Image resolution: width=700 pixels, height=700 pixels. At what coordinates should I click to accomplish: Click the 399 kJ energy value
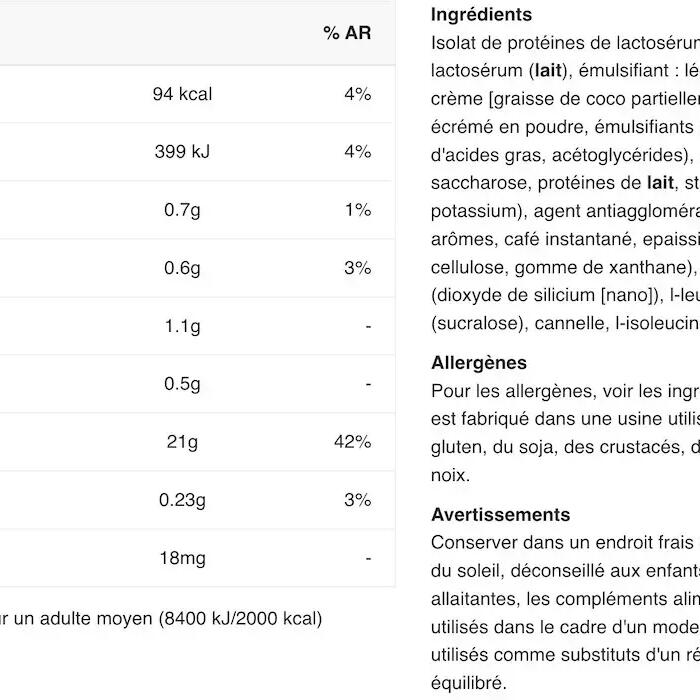click(182, 152)
